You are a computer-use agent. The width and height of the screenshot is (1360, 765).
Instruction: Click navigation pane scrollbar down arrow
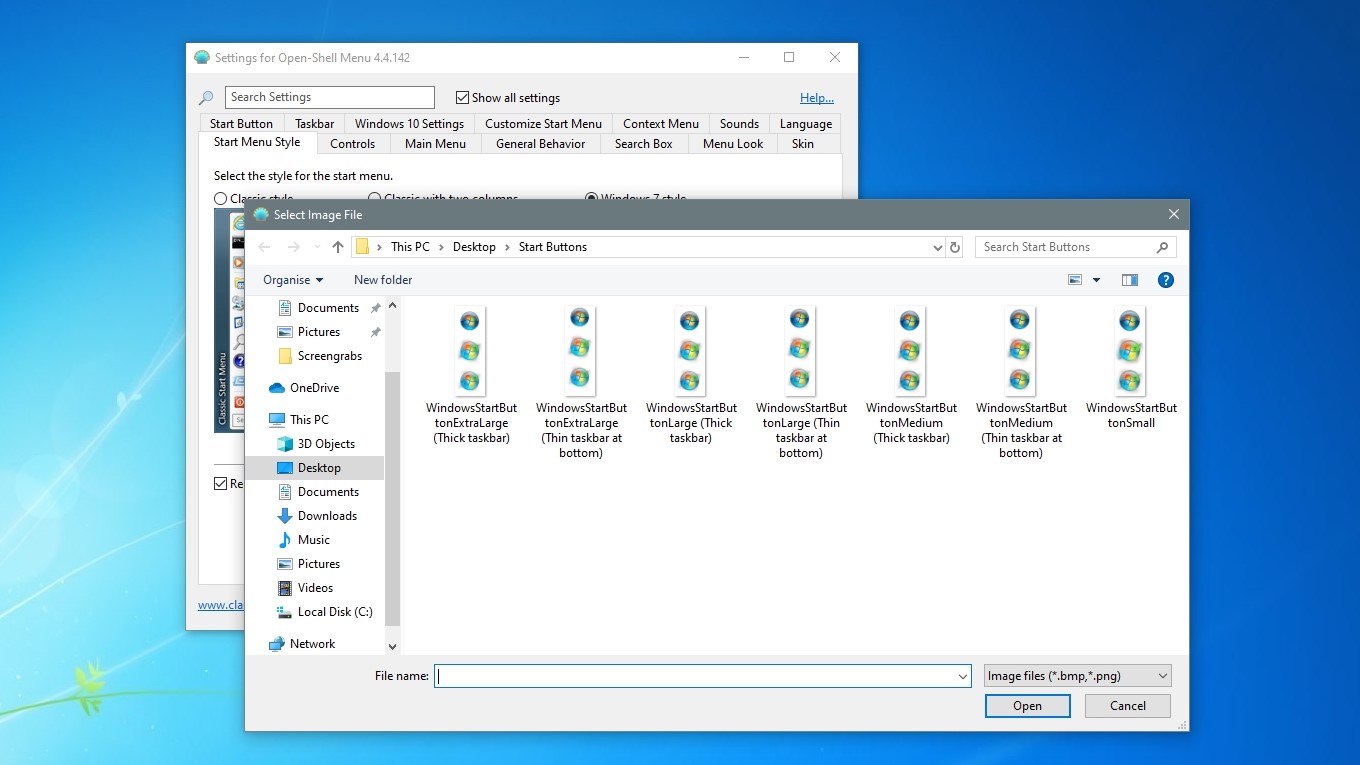392,647
